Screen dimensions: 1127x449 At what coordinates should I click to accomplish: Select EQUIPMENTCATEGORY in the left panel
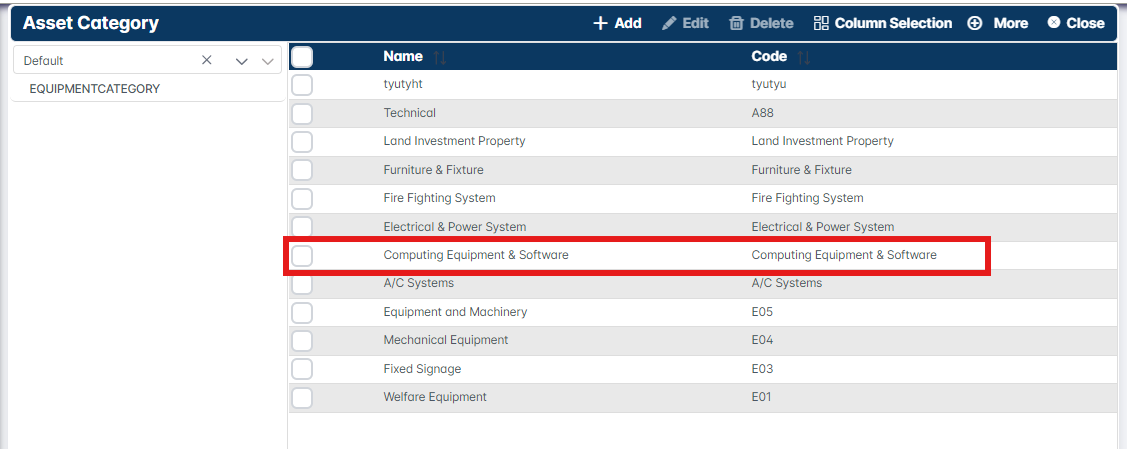(x=94, y=89)
